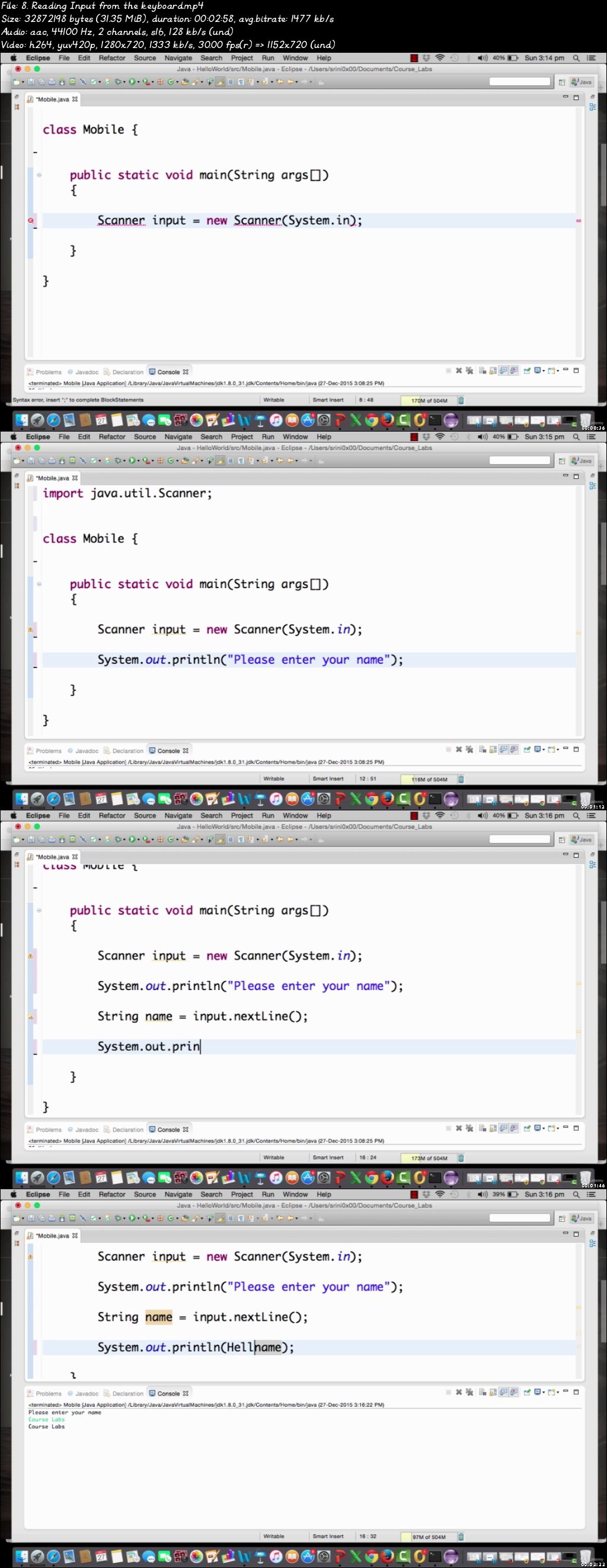The height and width of the screenshot is (1568, 607).
Task: Click warning marker beside Scanner line, second frame
Action: click(x=30, y=630)
